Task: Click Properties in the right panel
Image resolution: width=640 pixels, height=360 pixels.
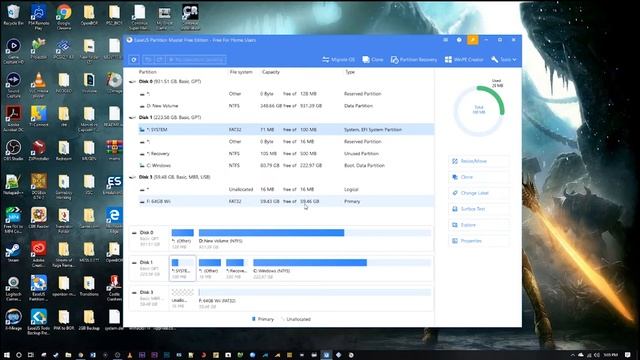Action: 478,241
